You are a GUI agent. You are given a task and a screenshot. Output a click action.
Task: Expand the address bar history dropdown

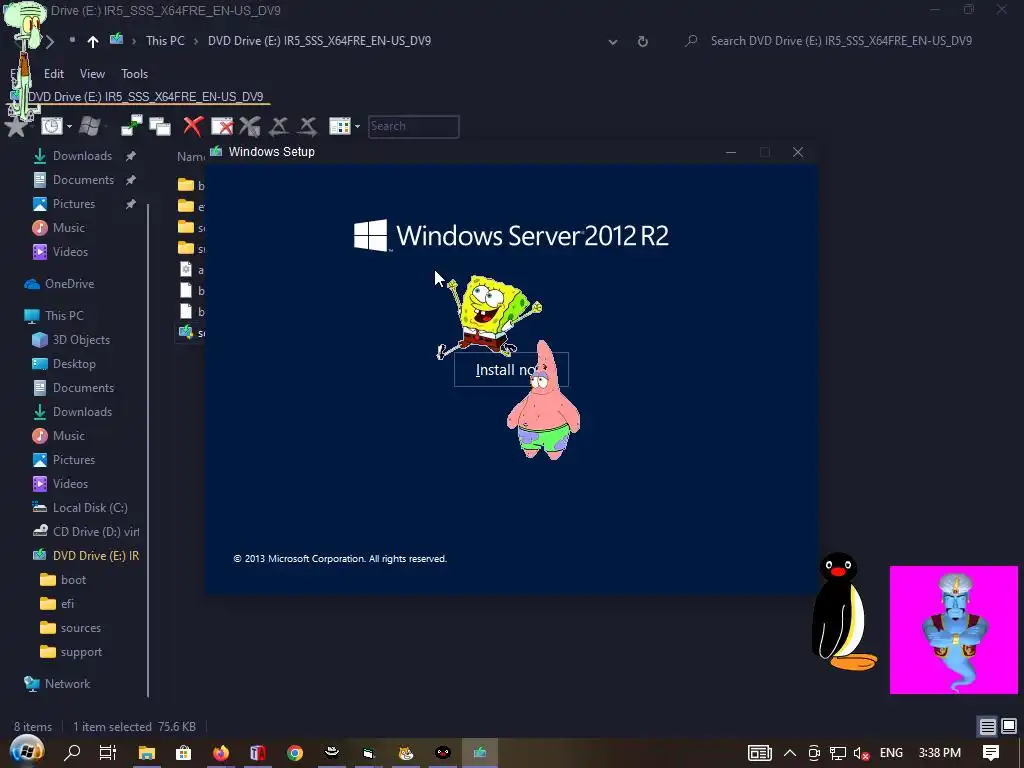[613, 41]
